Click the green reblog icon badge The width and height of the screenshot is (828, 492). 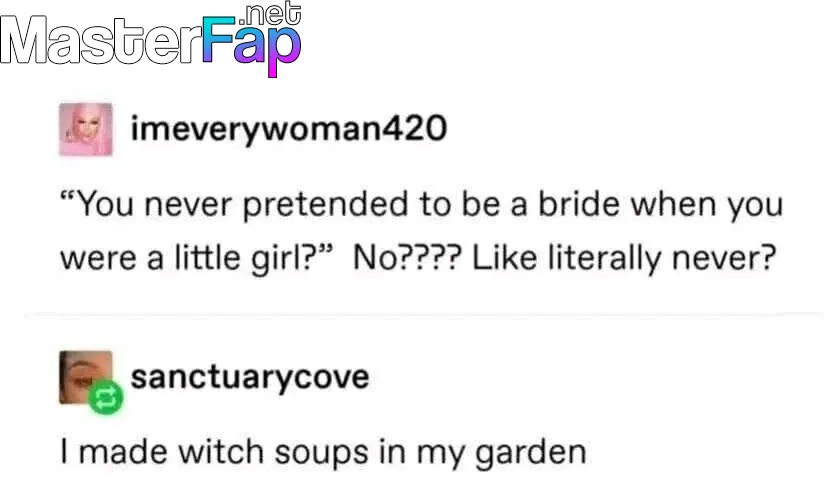106,397
